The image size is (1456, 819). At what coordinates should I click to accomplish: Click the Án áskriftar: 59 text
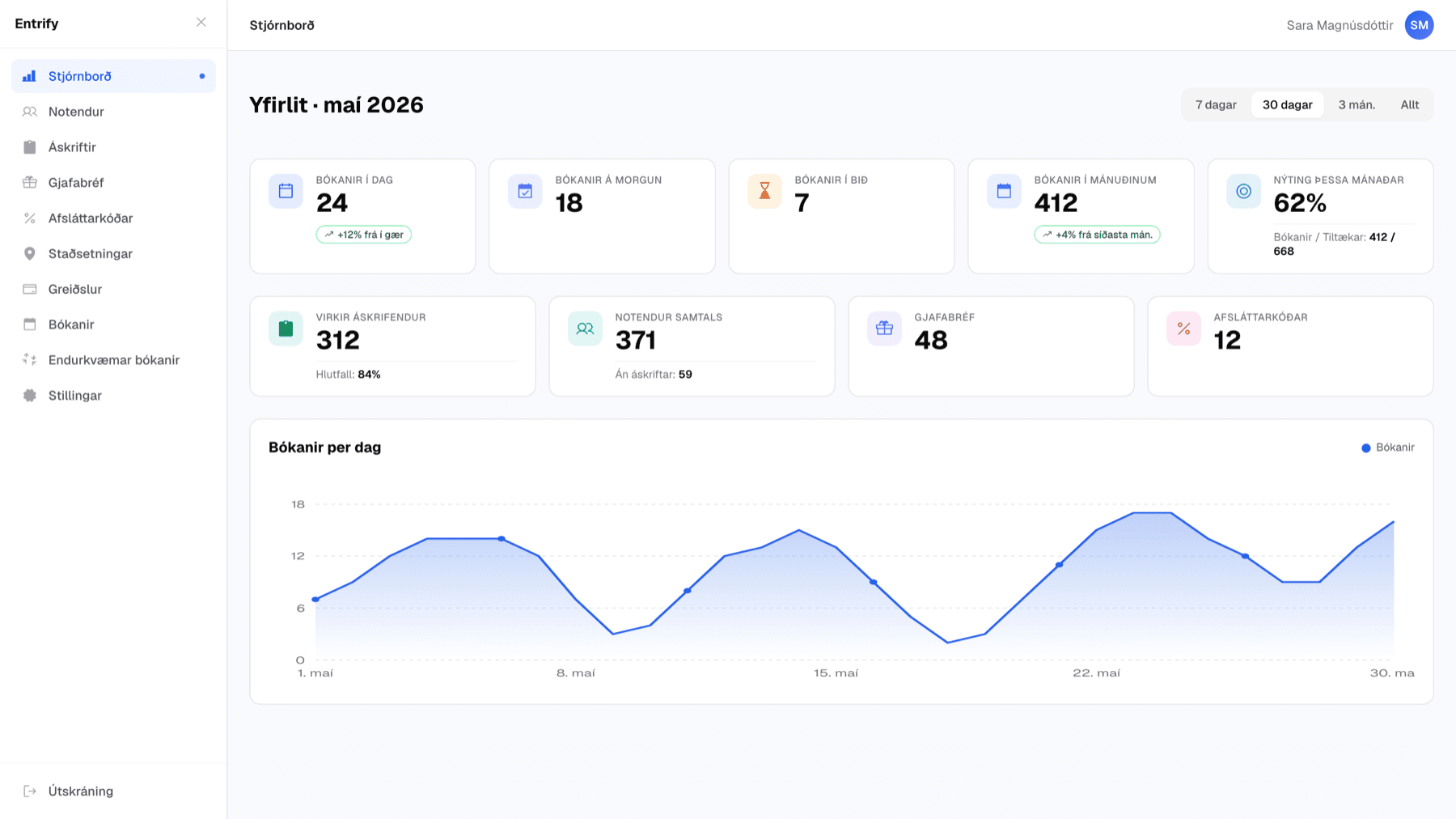tap(654, 375)
